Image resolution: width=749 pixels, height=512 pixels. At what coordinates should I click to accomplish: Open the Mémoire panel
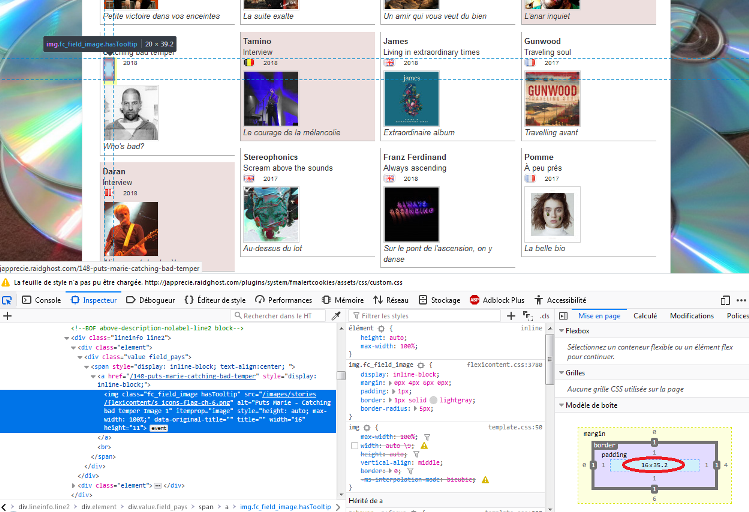343,300
